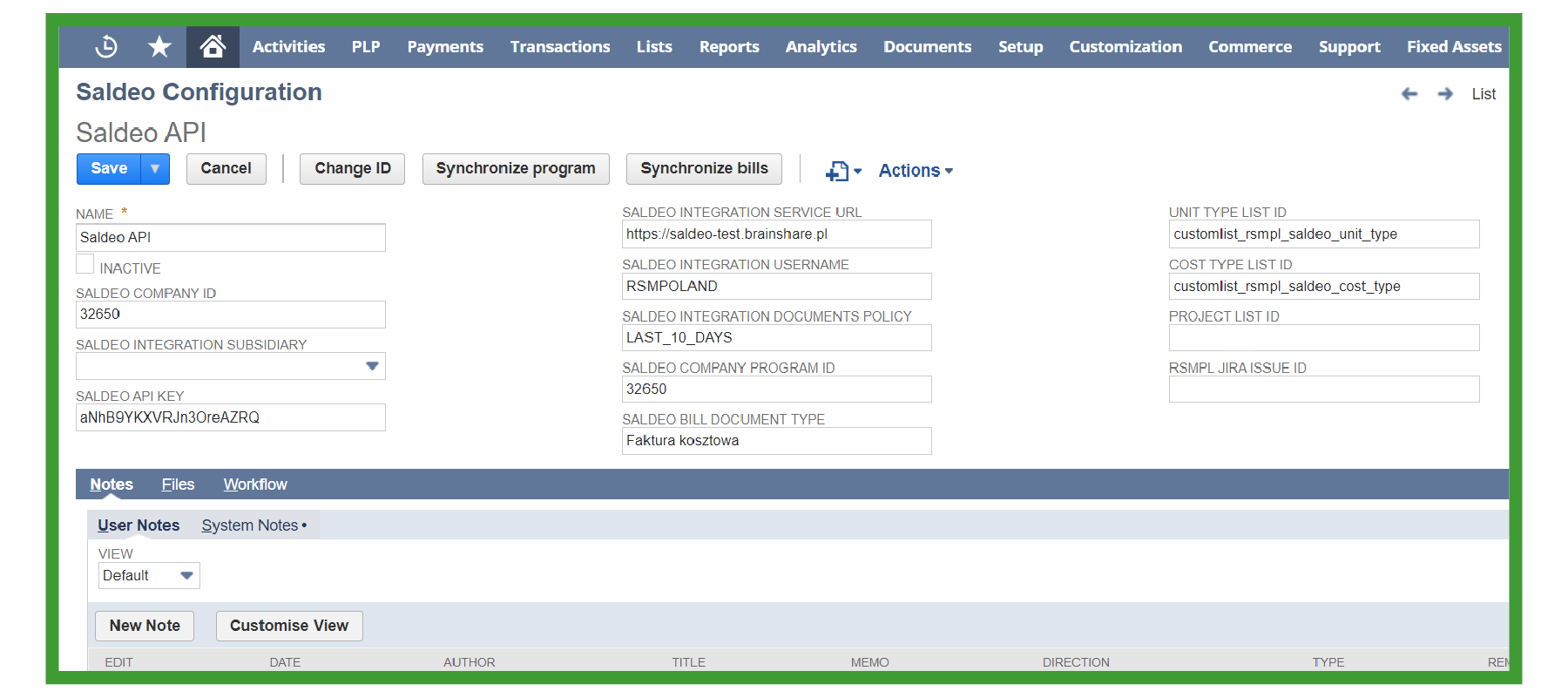Navigate to next record arrow
Viewport: 1568px width, 698px height.
click(x=1445, y=94)
